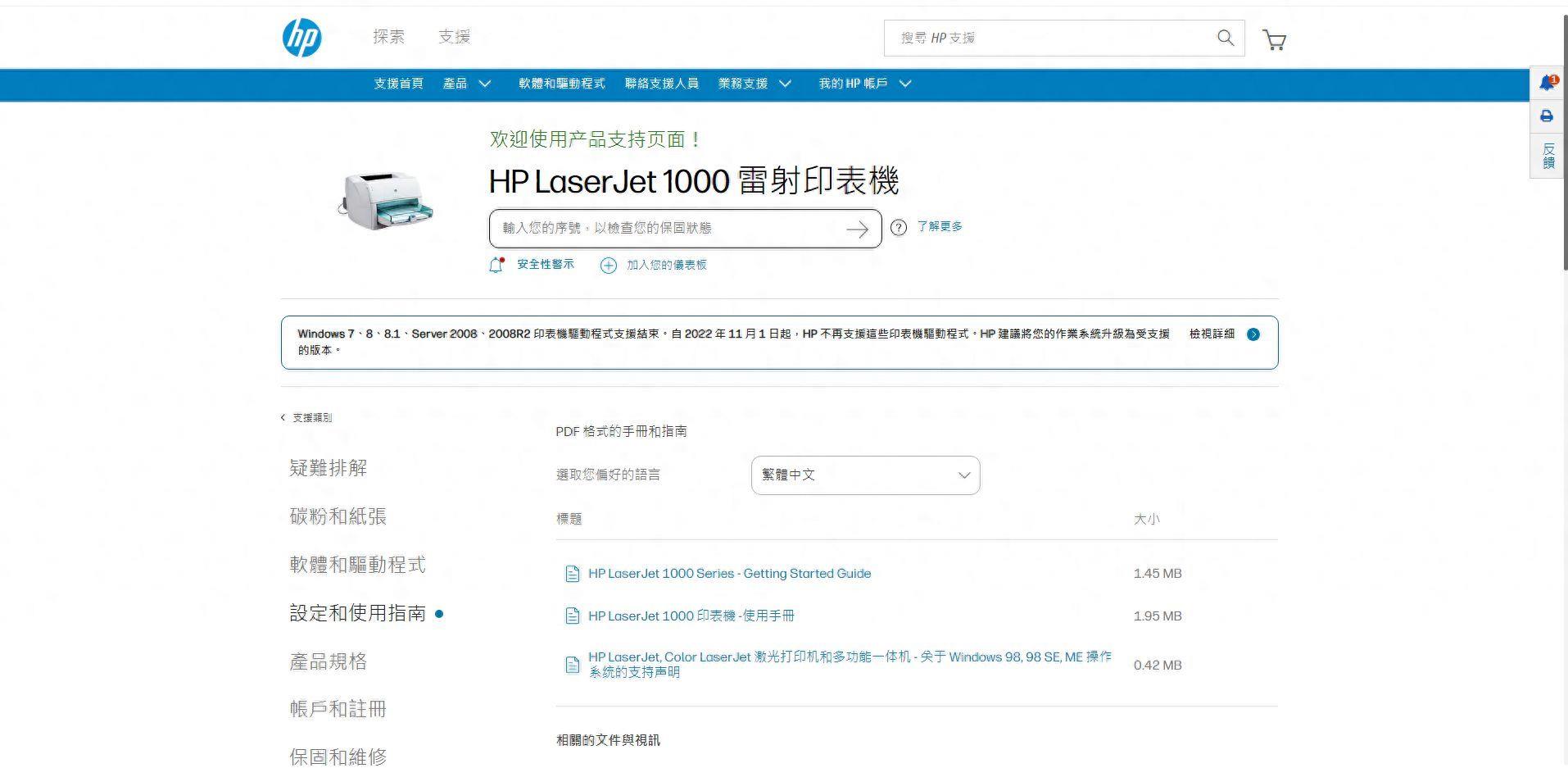Open HP LaserJet 1000 印表機 使用手冊
Screen dimensions: 1568x768
(691, 616)
